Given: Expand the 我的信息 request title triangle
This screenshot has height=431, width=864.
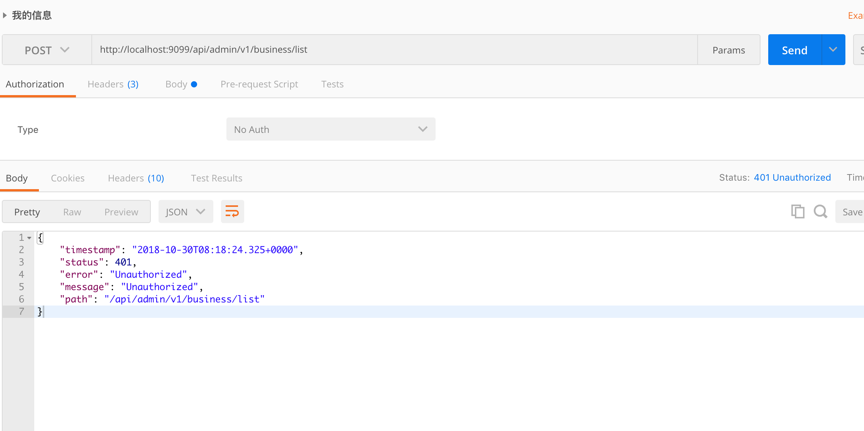Looking at the screenshot, I should (5, 15).
